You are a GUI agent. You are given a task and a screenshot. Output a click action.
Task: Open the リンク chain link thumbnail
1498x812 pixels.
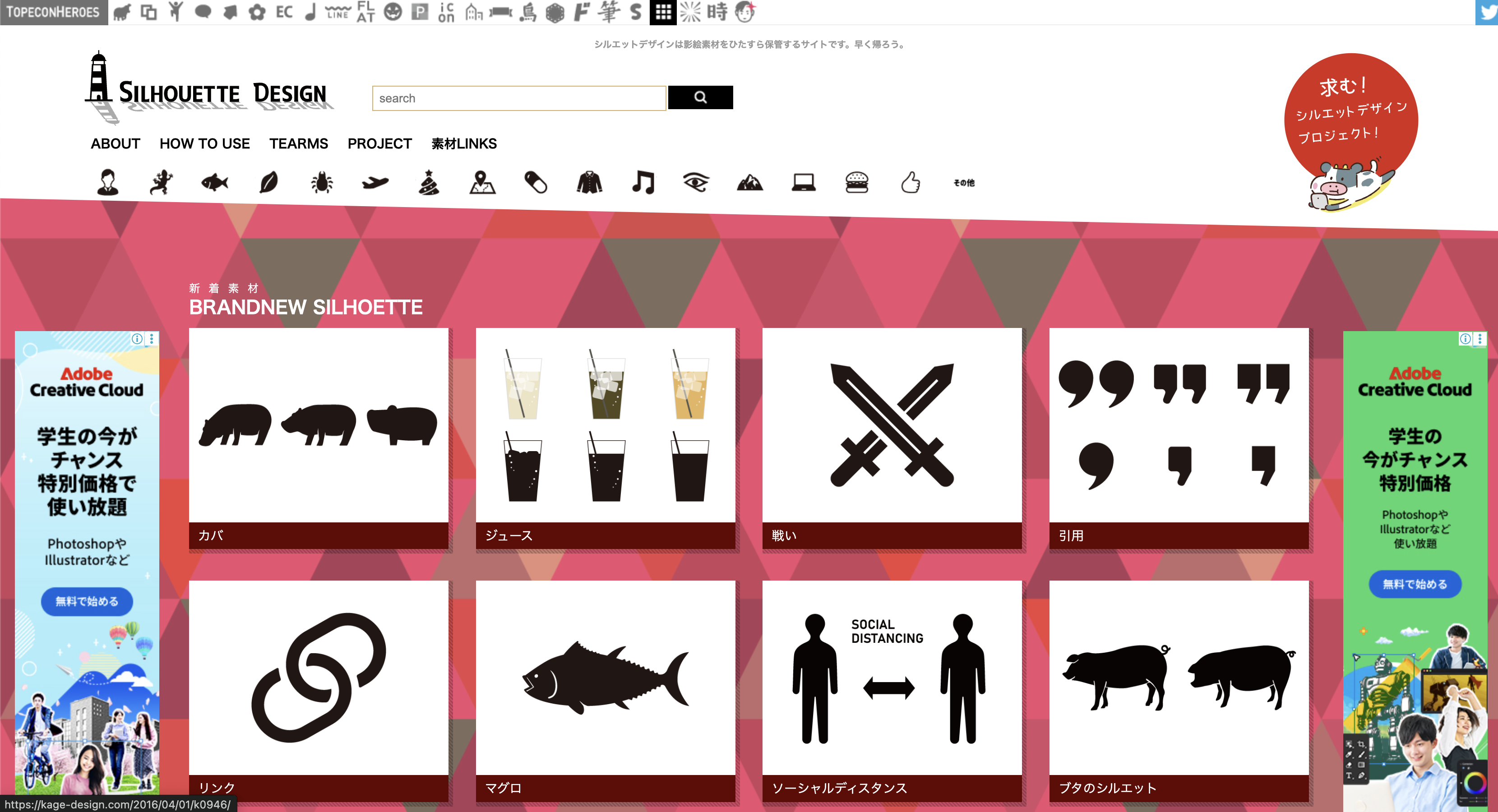[318, 678]
